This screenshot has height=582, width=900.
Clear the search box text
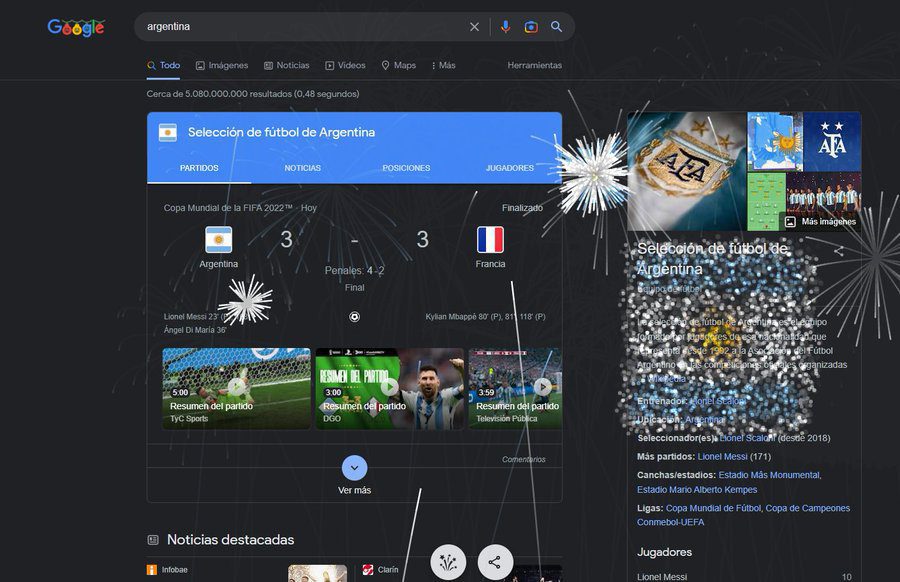pos(474,27)
